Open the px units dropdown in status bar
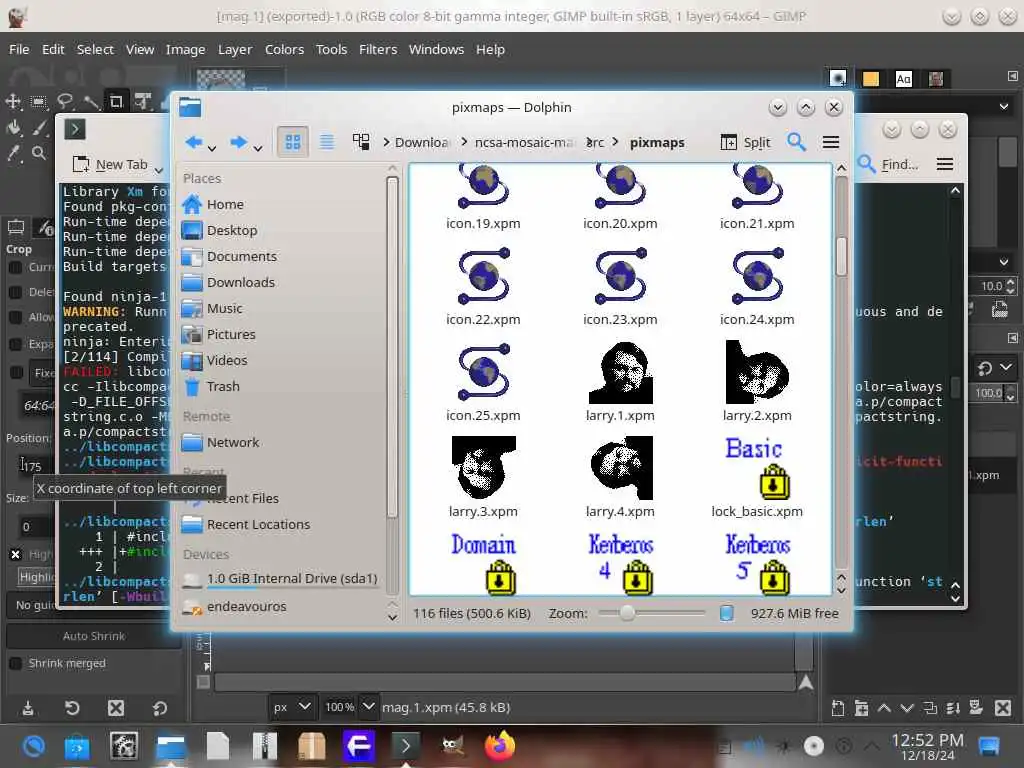Image resolution: width=1024 pixels, height=768 pixels. click(293, 707)
